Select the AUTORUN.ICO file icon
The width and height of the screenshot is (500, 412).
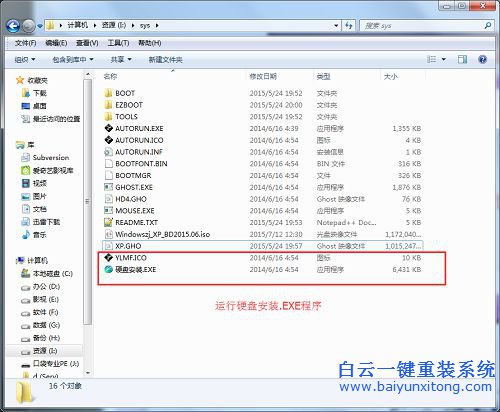coord(108,140)
